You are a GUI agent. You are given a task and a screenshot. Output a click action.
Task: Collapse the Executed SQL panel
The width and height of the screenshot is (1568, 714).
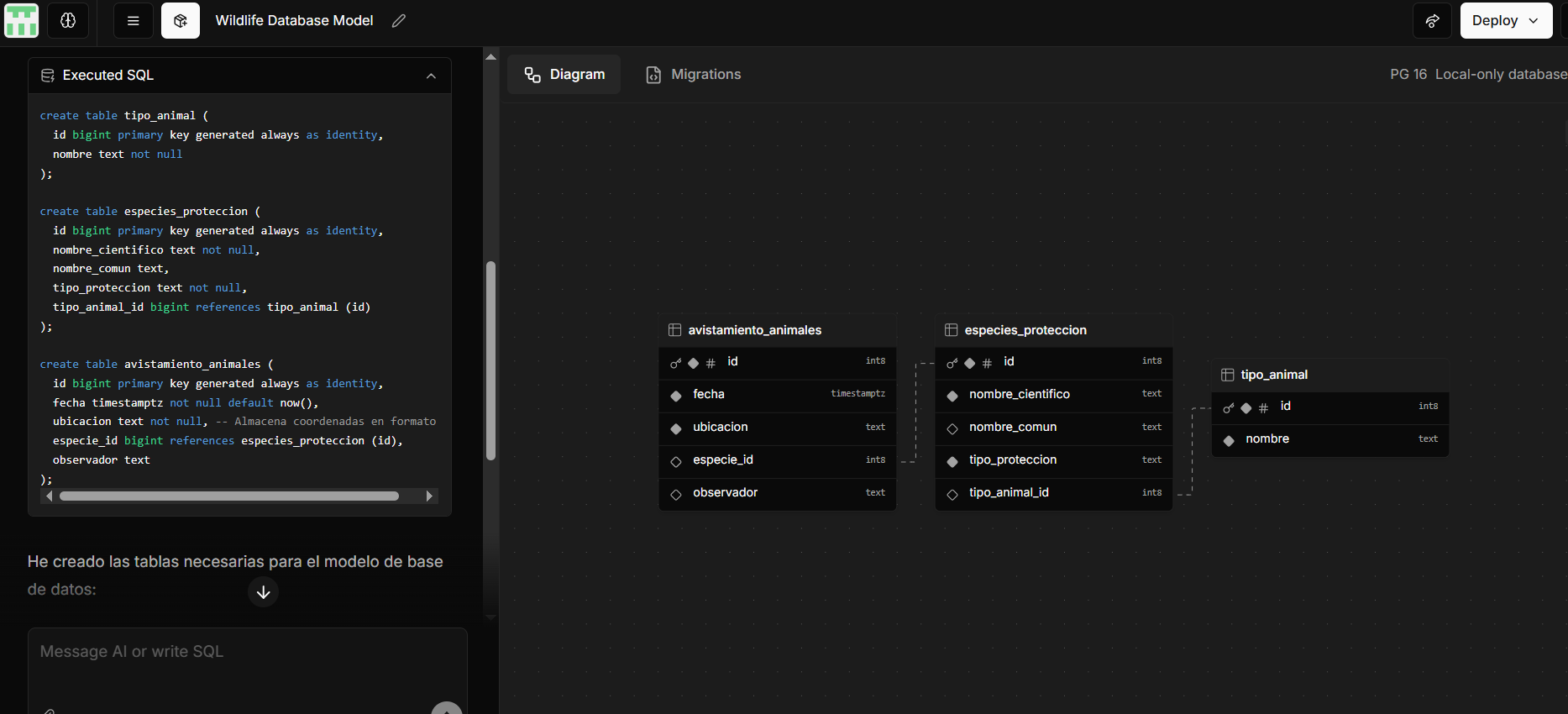(x=431, y=76)
